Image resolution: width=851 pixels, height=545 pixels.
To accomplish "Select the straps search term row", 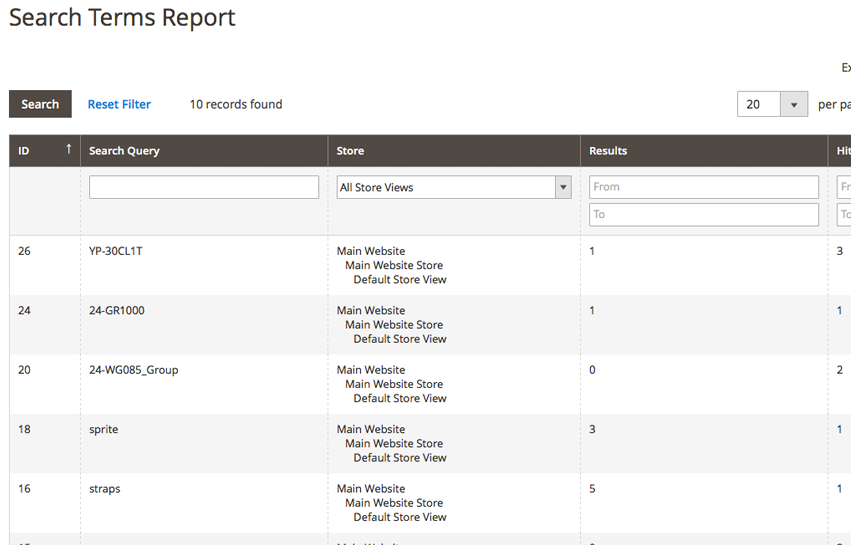I will [x=105, y=489].
